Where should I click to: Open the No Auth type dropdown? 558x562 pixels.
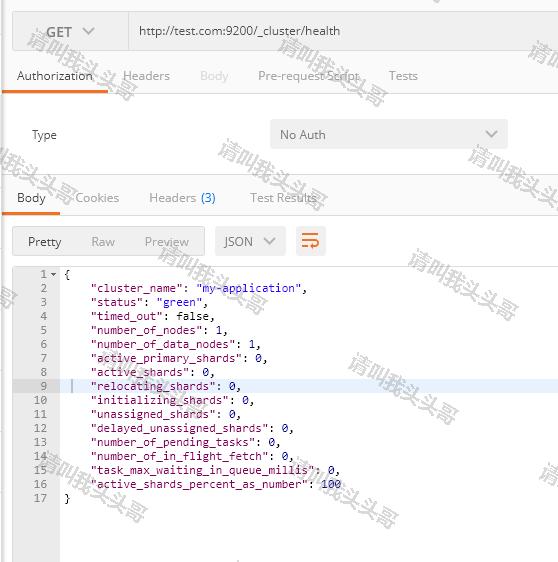(389, 134)
